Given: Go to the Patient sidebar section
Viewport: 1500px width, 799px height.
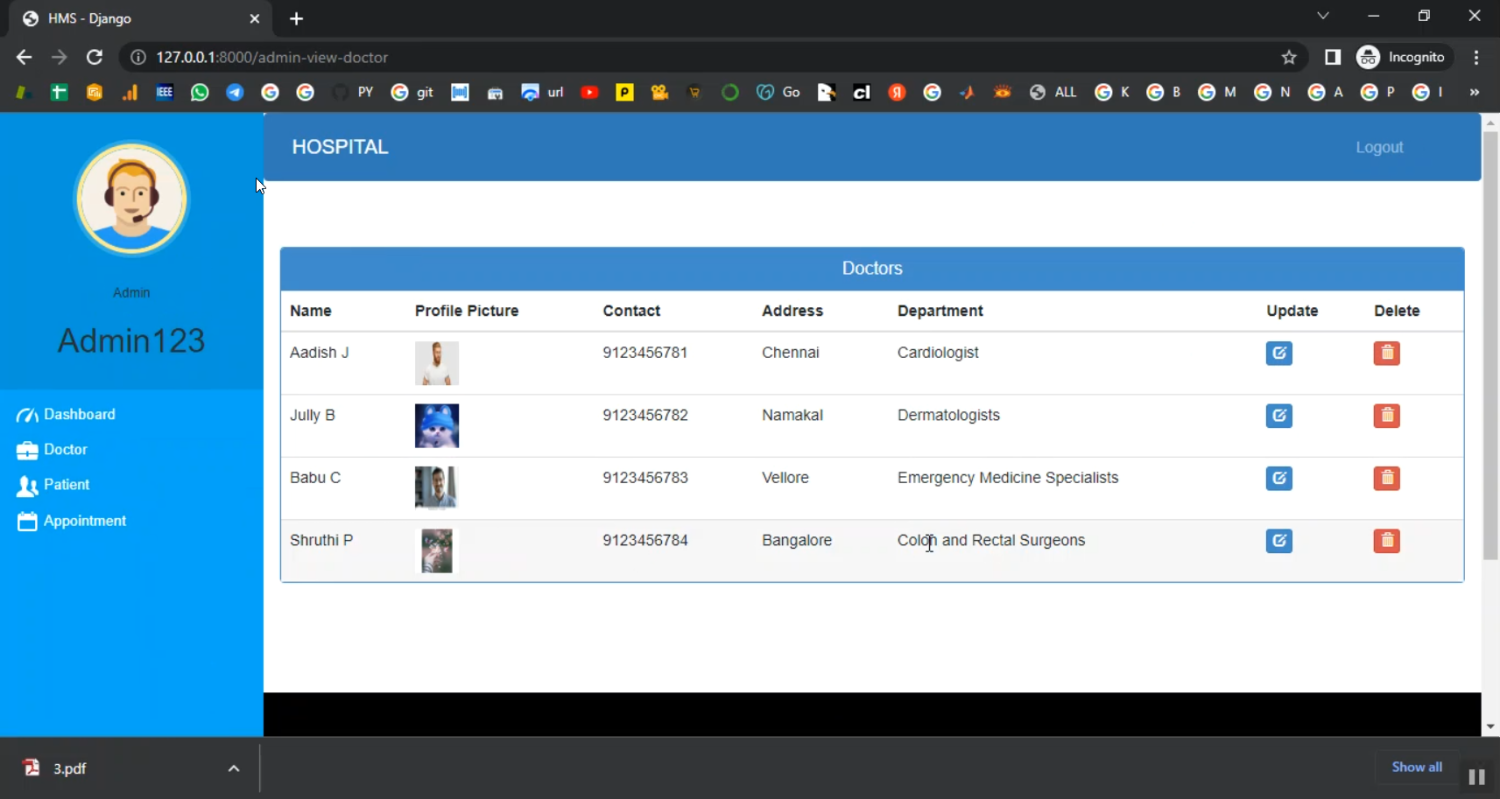Looking at the screenshot, I should pyautogui.click(x=66, y=484).
